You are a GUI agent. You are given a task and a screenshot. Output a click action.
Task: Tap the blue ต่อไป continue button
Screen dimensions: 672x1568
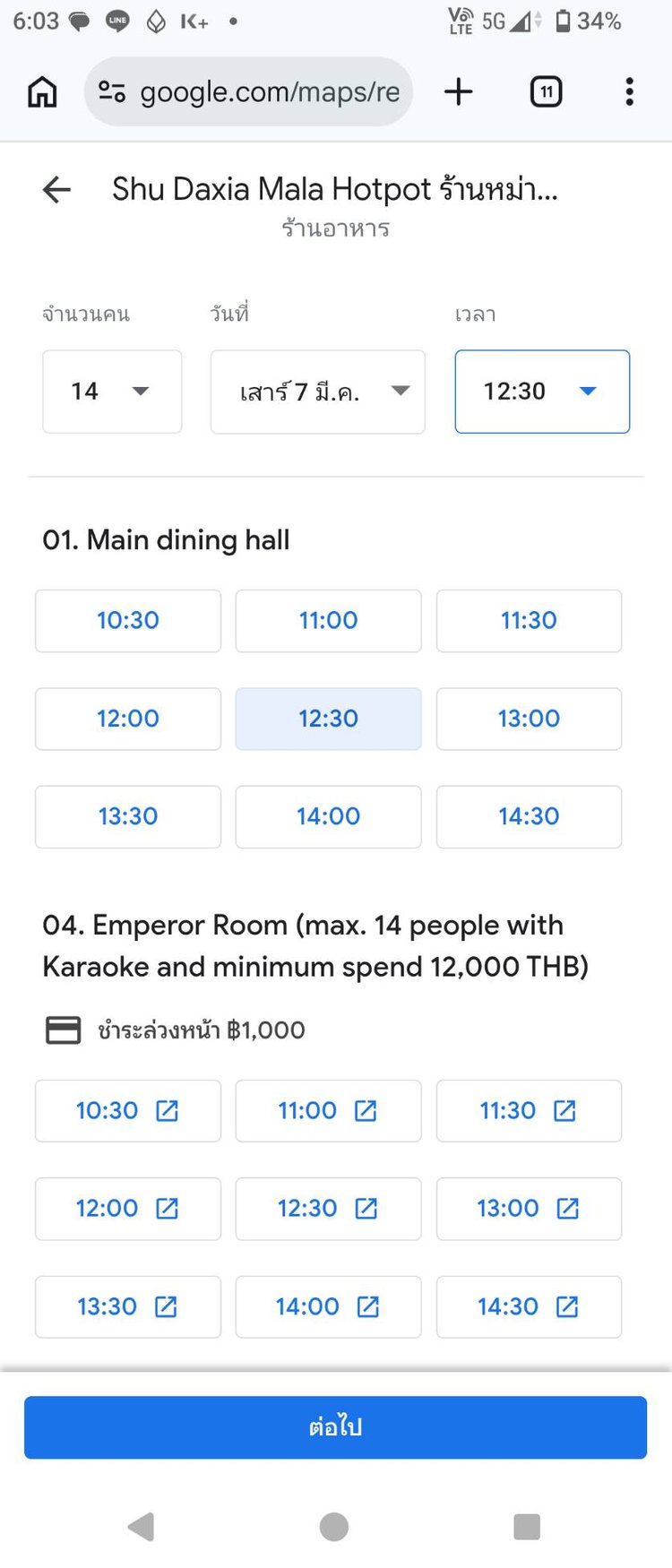click(335, 1427)
